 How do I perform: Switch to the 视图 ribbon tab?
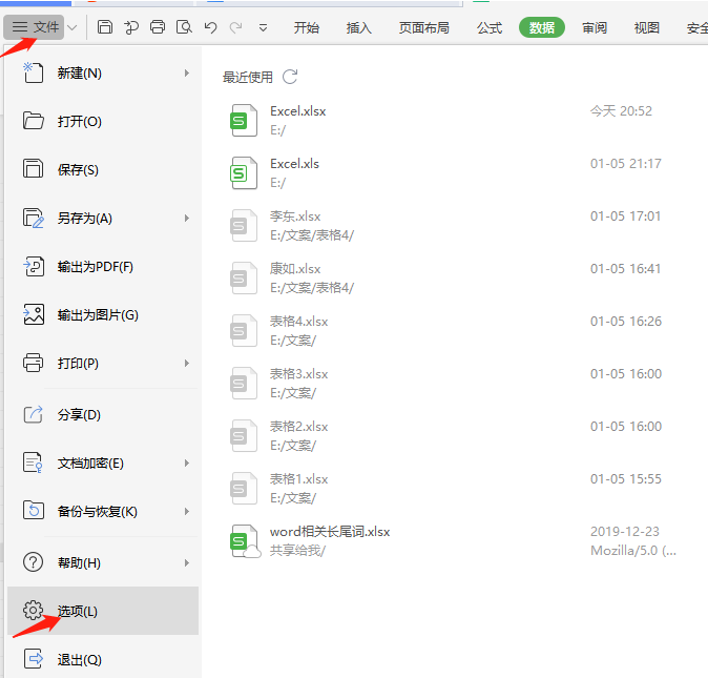pos(647,28)
